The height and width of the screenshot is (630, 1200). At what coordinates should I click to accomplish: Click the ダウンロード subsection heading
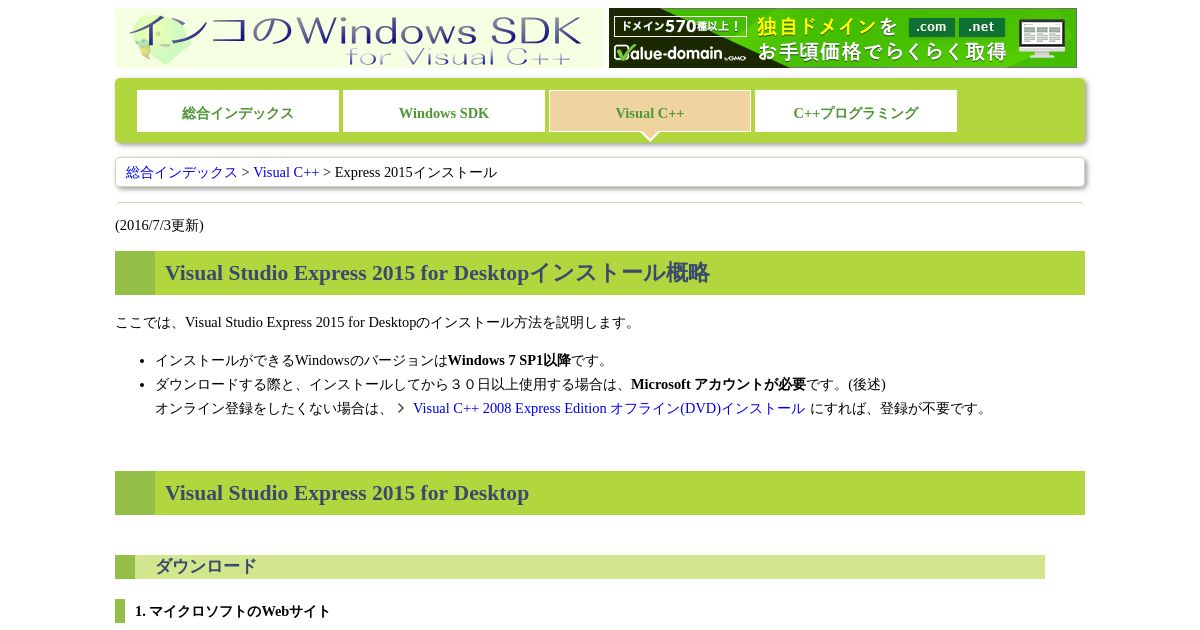tap(205, 567)
